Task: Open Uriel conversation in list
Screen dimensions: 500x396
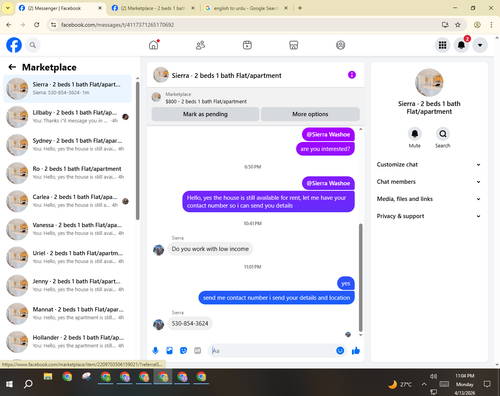Action: (68, 257)
